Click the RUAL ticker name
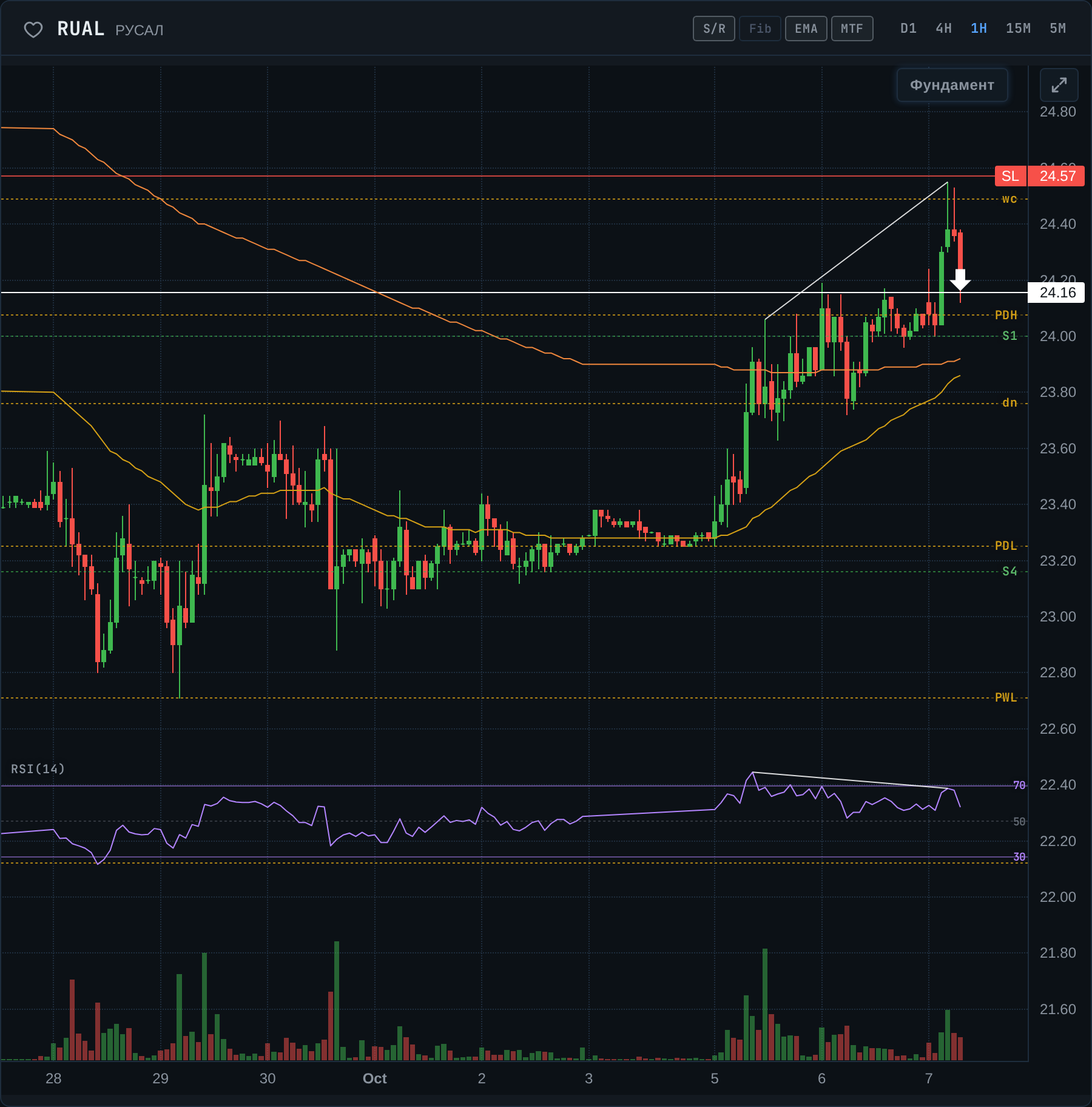 click(x=81, y=29)
